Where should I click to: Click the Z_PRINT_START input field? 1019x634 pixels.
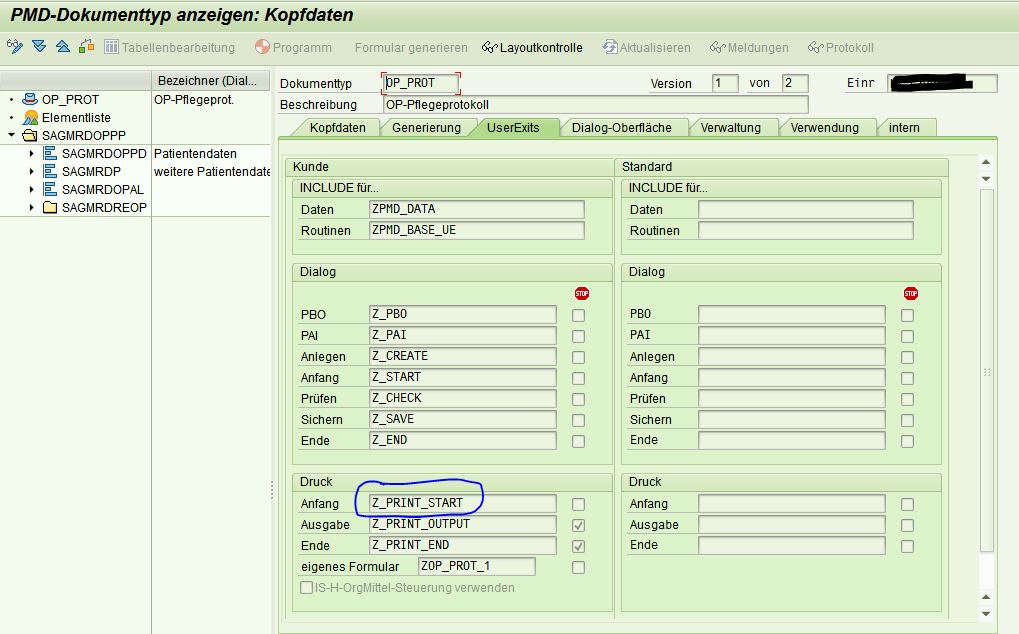(462, 504)
